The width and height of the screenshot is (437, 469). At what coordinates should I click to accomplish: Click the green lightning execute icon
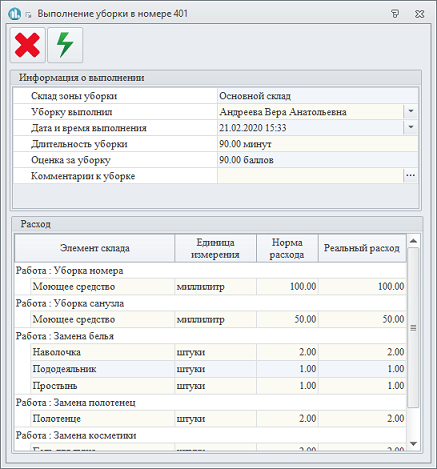click(65, 45)
